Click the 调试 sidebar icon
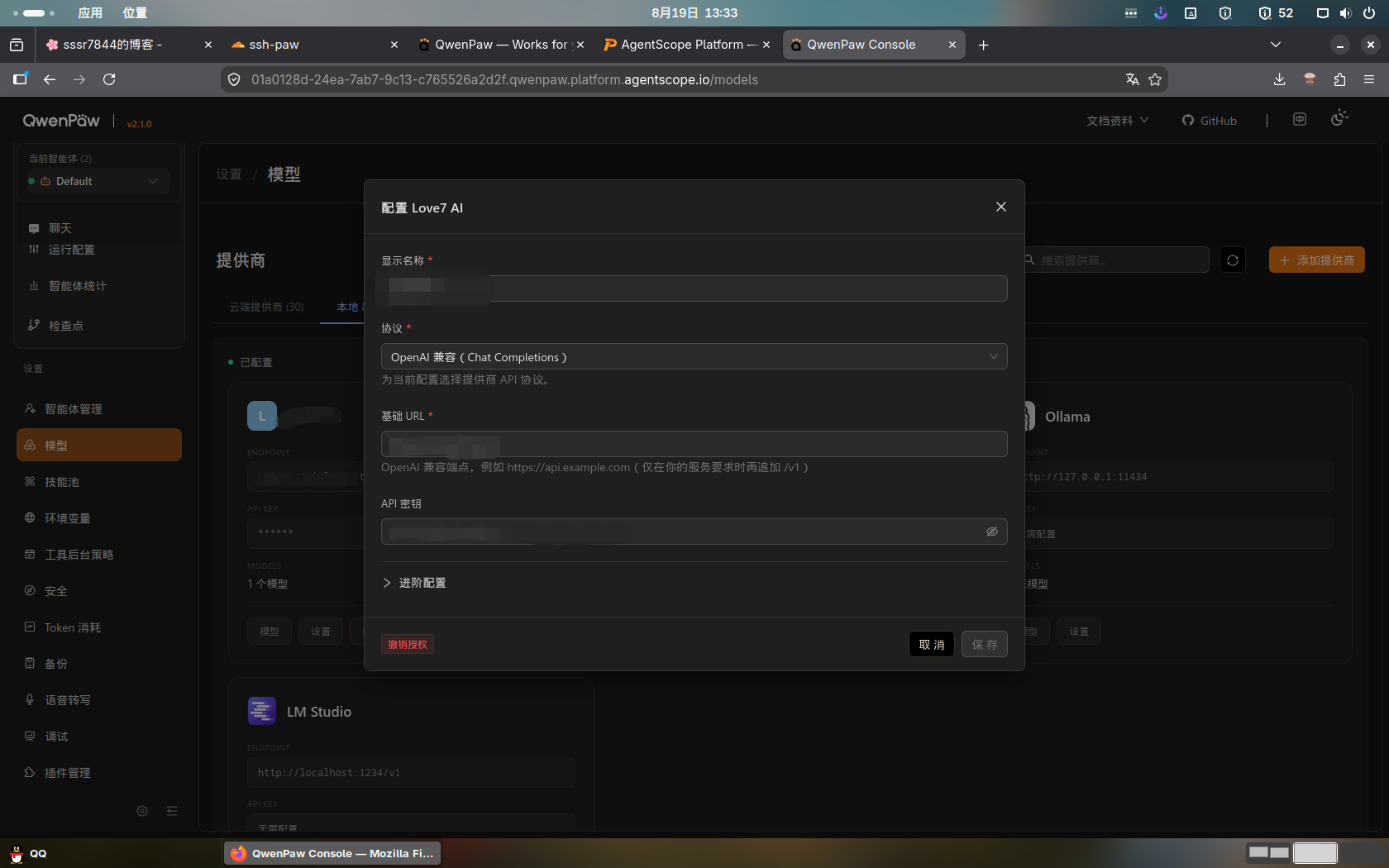 [30, 736]
